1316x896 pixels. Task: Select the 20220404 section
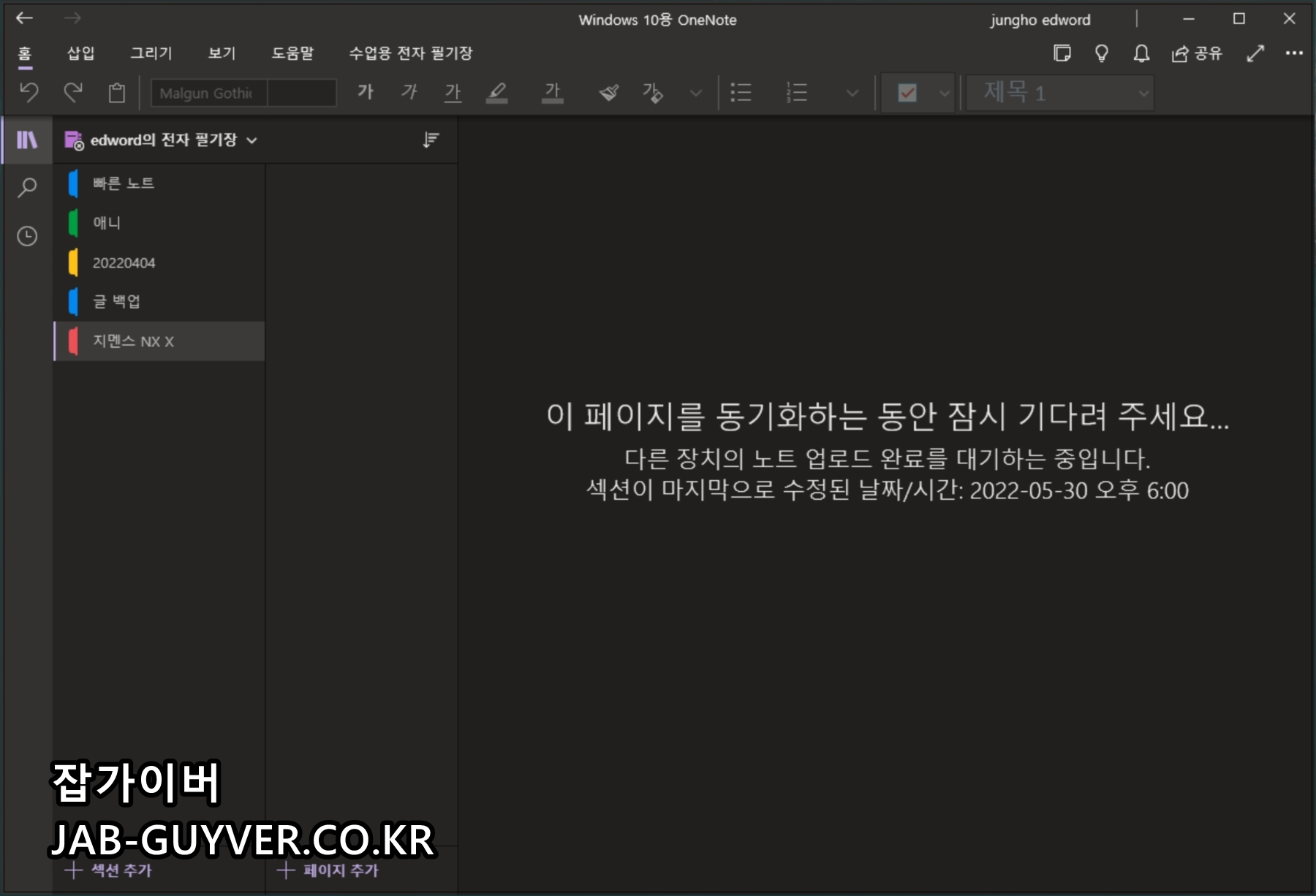point(159,262)
